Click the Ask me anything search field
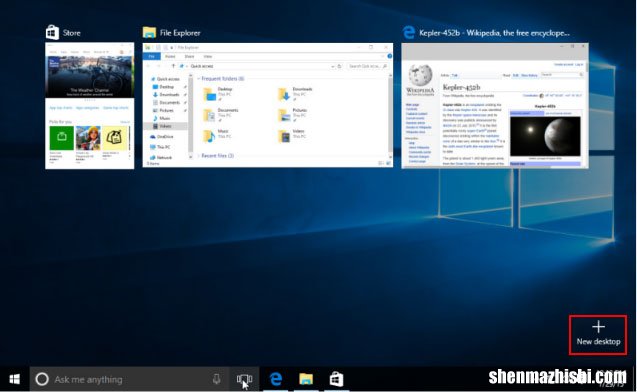 coord(130,379)
